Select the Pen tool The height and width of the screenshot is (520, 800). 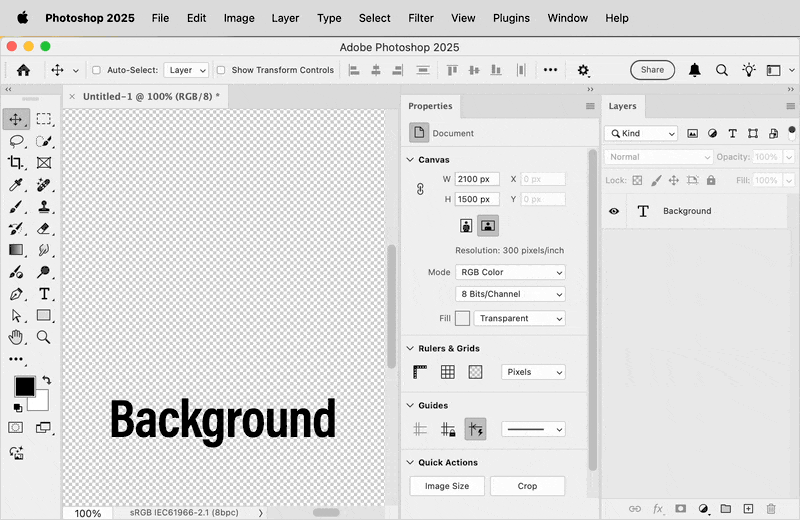tap(16, 294)
